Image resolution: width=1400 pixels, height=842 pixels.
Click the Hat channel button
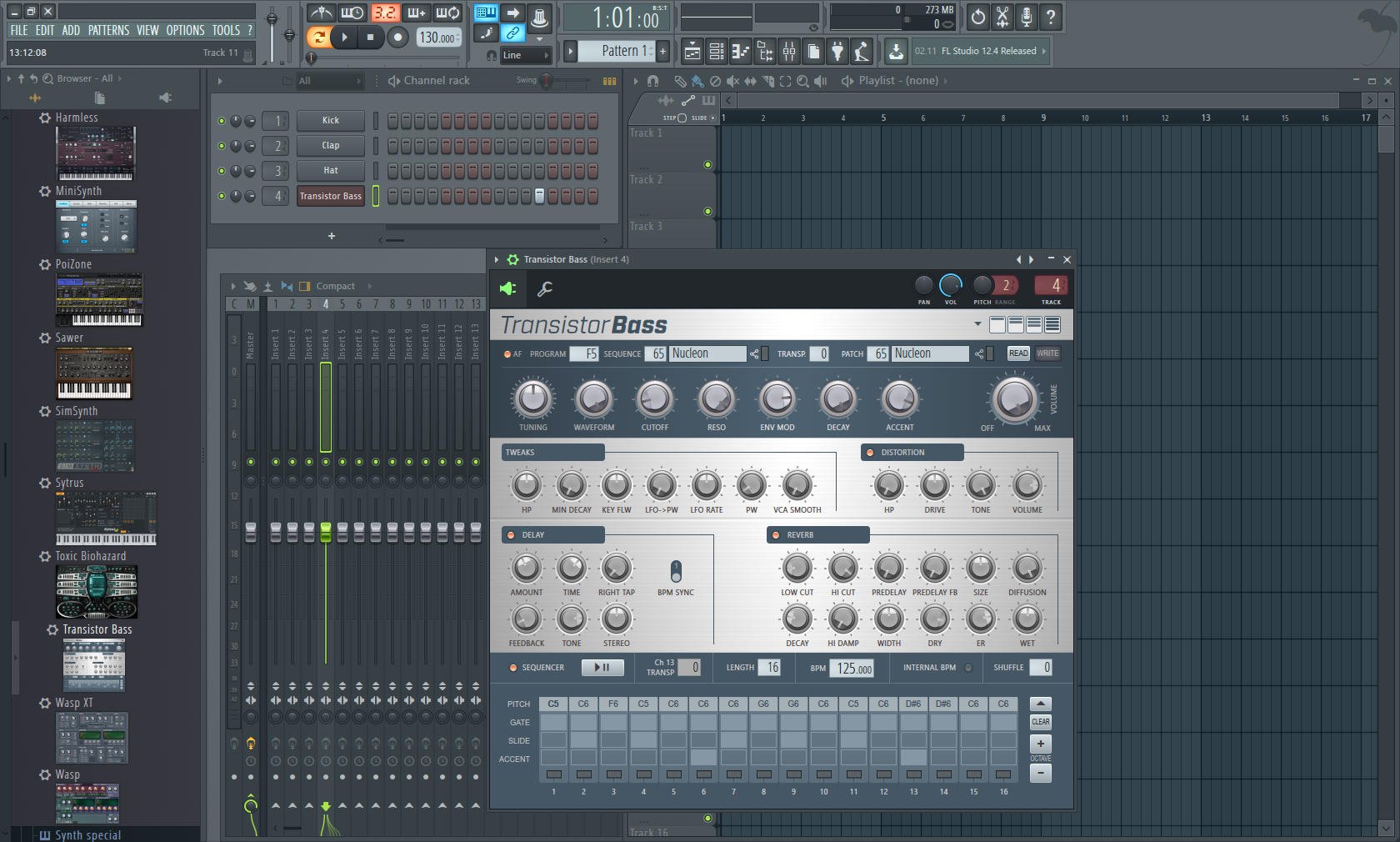[x=331, y=170]
